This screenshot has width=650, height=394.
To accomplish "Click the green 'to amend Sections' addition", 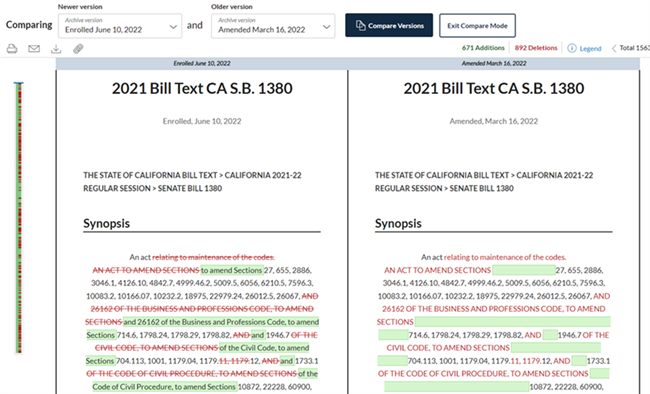I will click(x=232, y=270).
